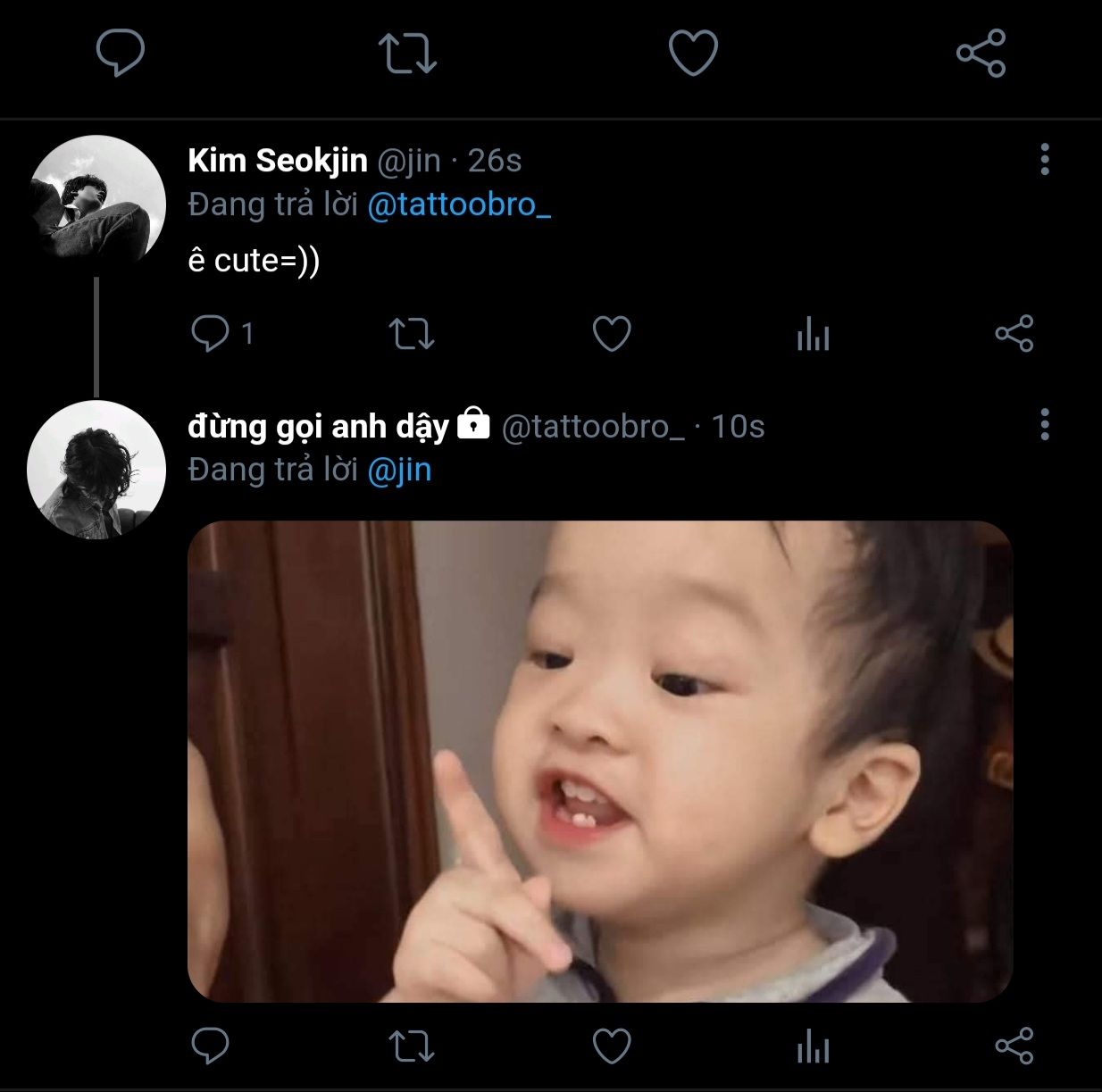The image size is (1102, 1092).
Task: Open the baby photo in the tweet
Action: pyautogui.click(x=600, y=761)
